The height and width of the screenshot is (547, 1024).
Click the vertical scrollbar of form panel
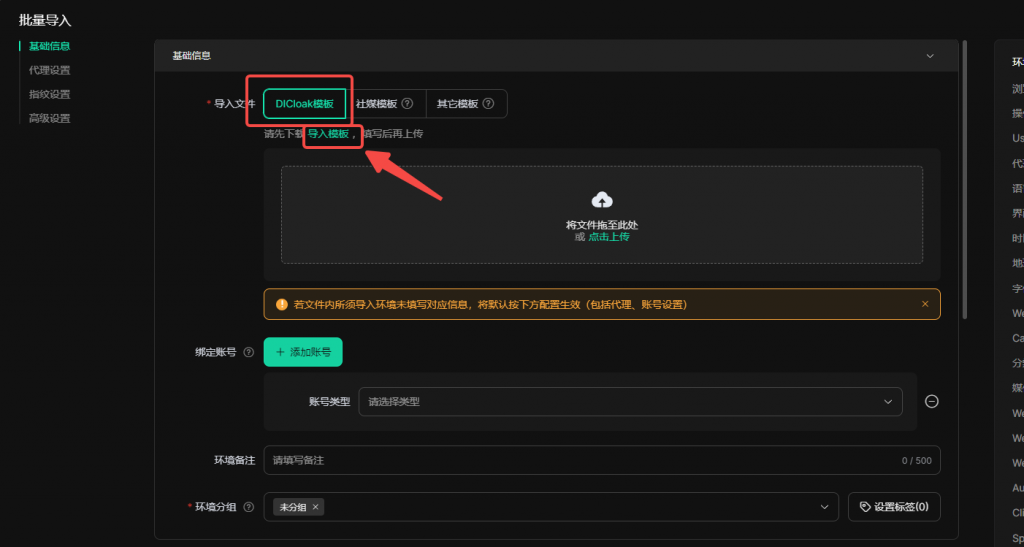(x=964, y=180)
